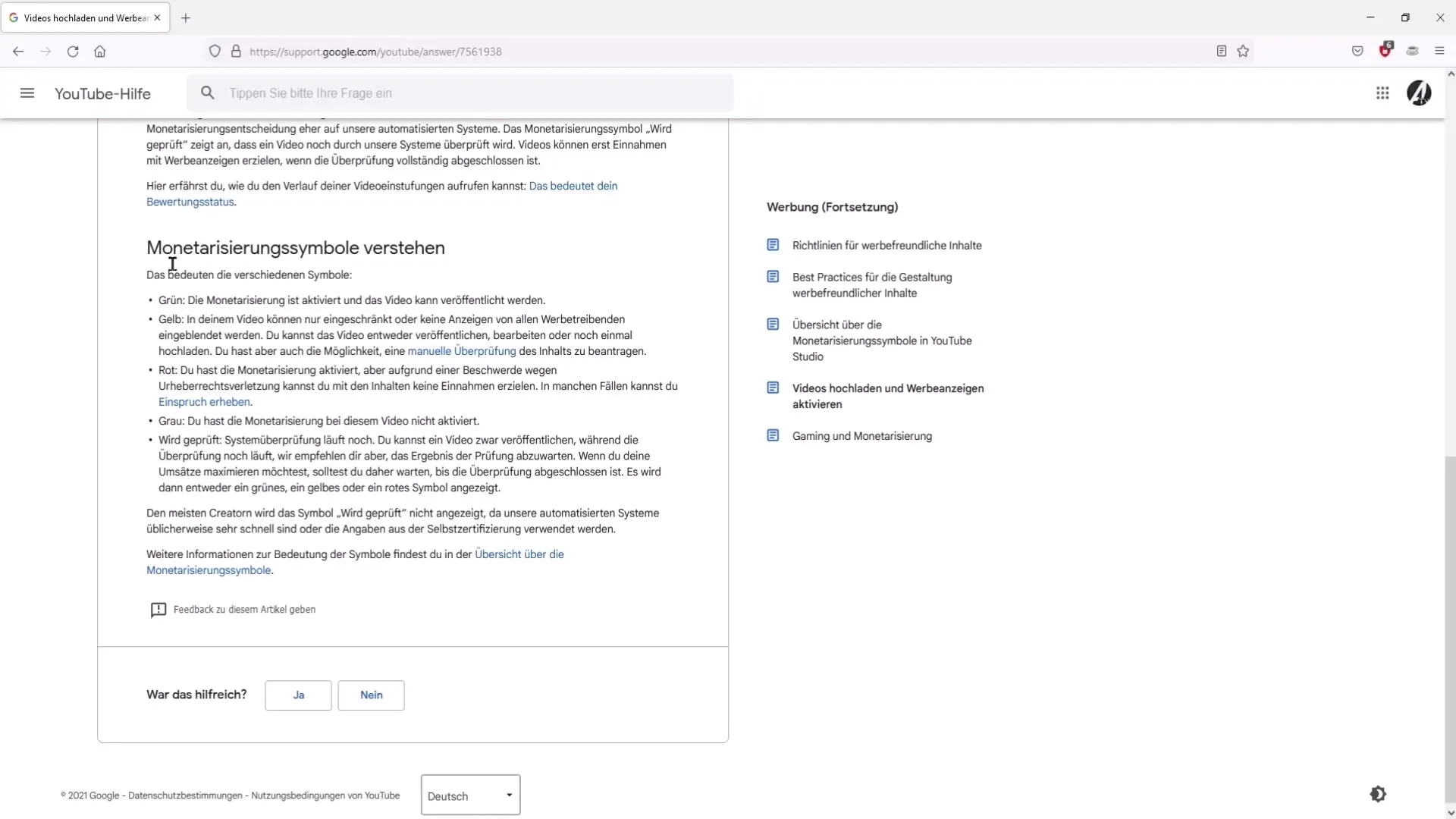Image resolution: width=1456 pixels, height=819 pixels.
Task: Click the tracking protection shield icon
Action: click(x=215, y=52)
